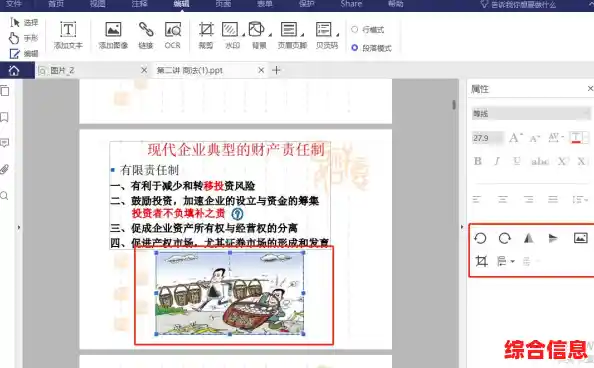Choose the 添加文本 add text tool
The width and height of the screenshot is (594, 368).
tap(68, 35)
